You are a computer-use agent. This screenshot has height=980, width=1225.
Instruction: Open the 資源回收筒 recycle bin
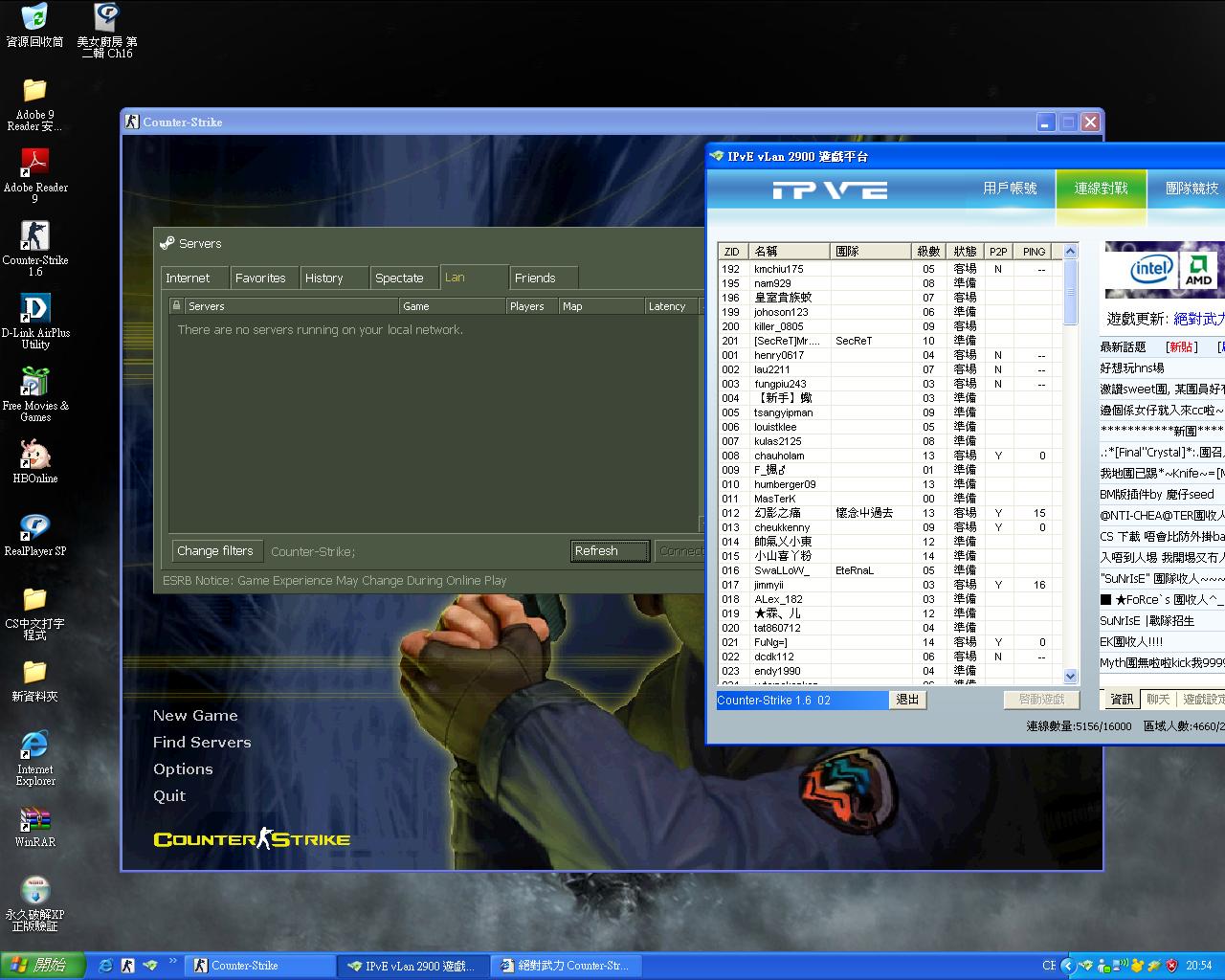34,19
